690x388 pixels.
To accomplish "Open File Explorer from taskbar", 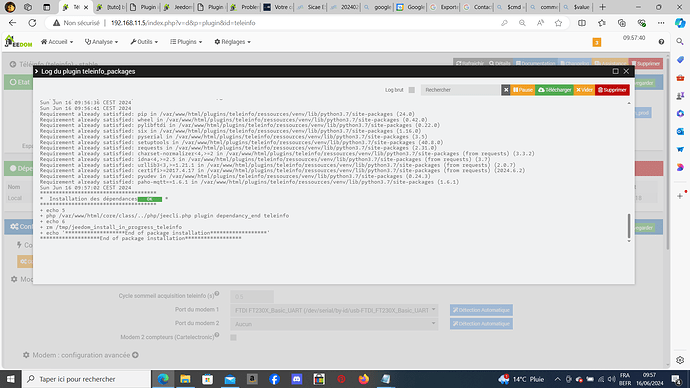I will (185, 379).
